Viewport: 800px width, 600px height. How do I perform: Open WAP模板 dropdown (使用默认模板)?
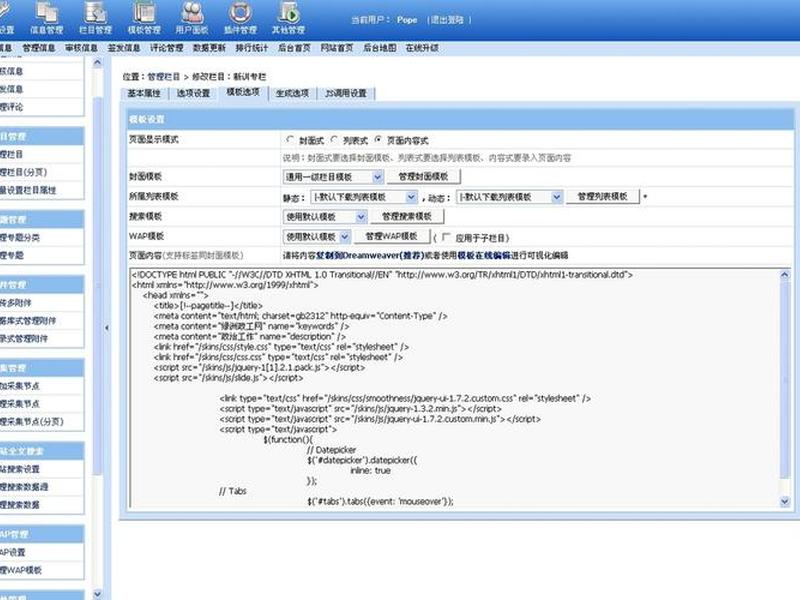[x=317, y=236]
